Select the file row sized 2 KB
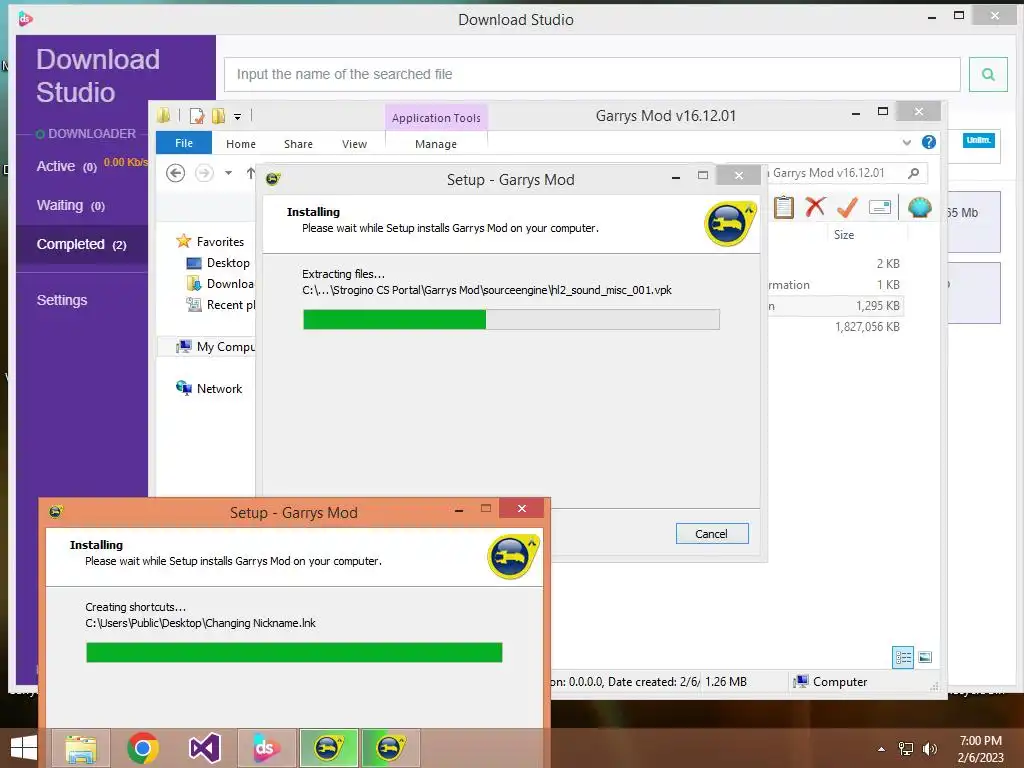The width and height of the screenshot is (1024, 768). [x=837, y=264]
